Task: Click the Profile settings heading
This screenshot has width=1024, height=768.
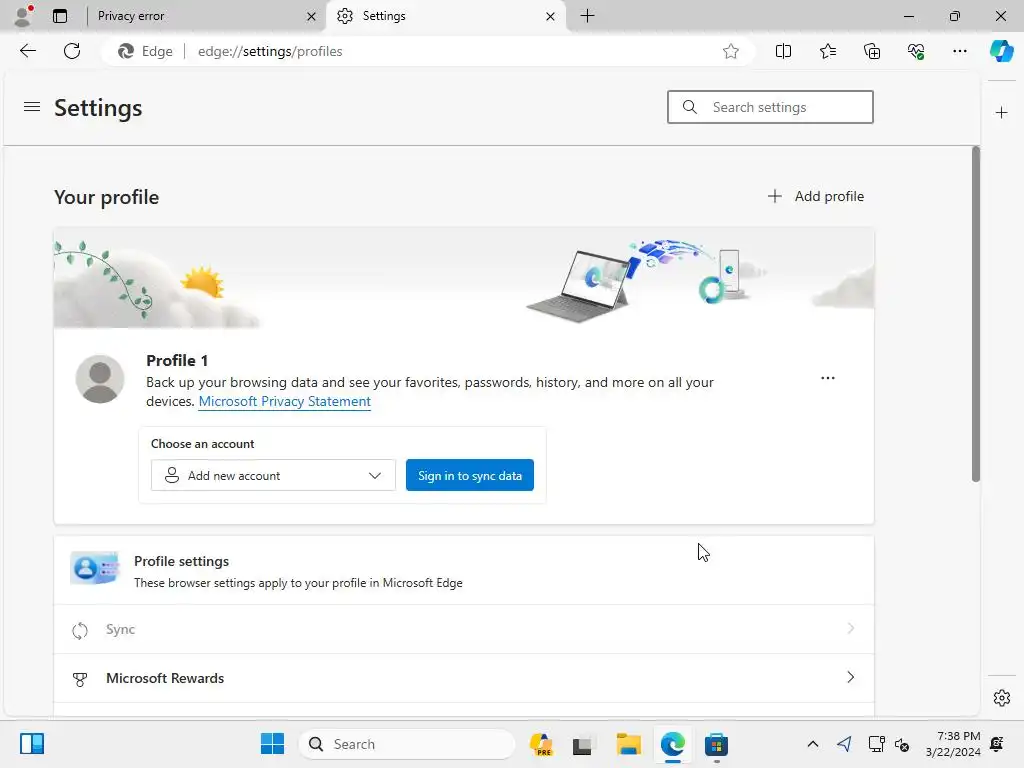Action: coord(182,561)
